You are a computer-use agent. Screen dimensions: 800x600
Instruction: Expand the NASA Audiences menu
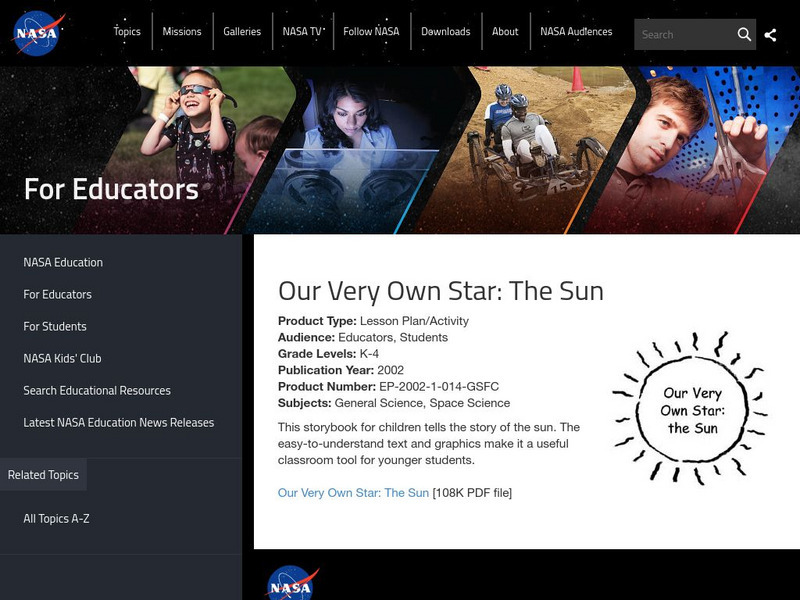(x=576, y=32)
